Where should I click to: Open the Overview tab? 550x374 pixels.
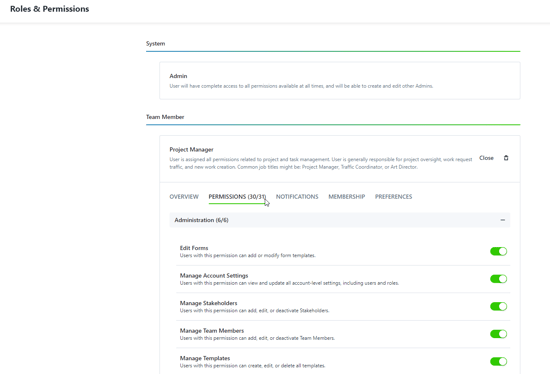tap(184, 196)
